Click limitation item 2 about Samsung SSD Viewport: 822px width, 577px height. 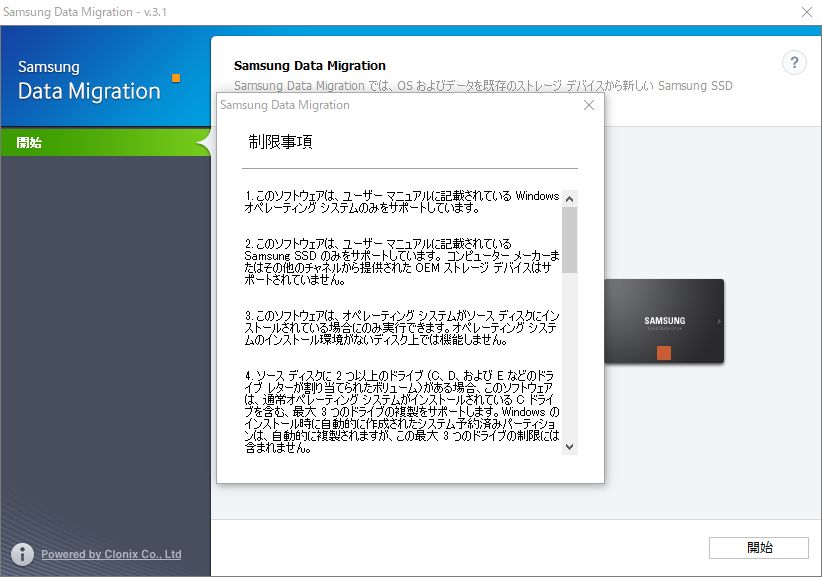coord(402,262)
